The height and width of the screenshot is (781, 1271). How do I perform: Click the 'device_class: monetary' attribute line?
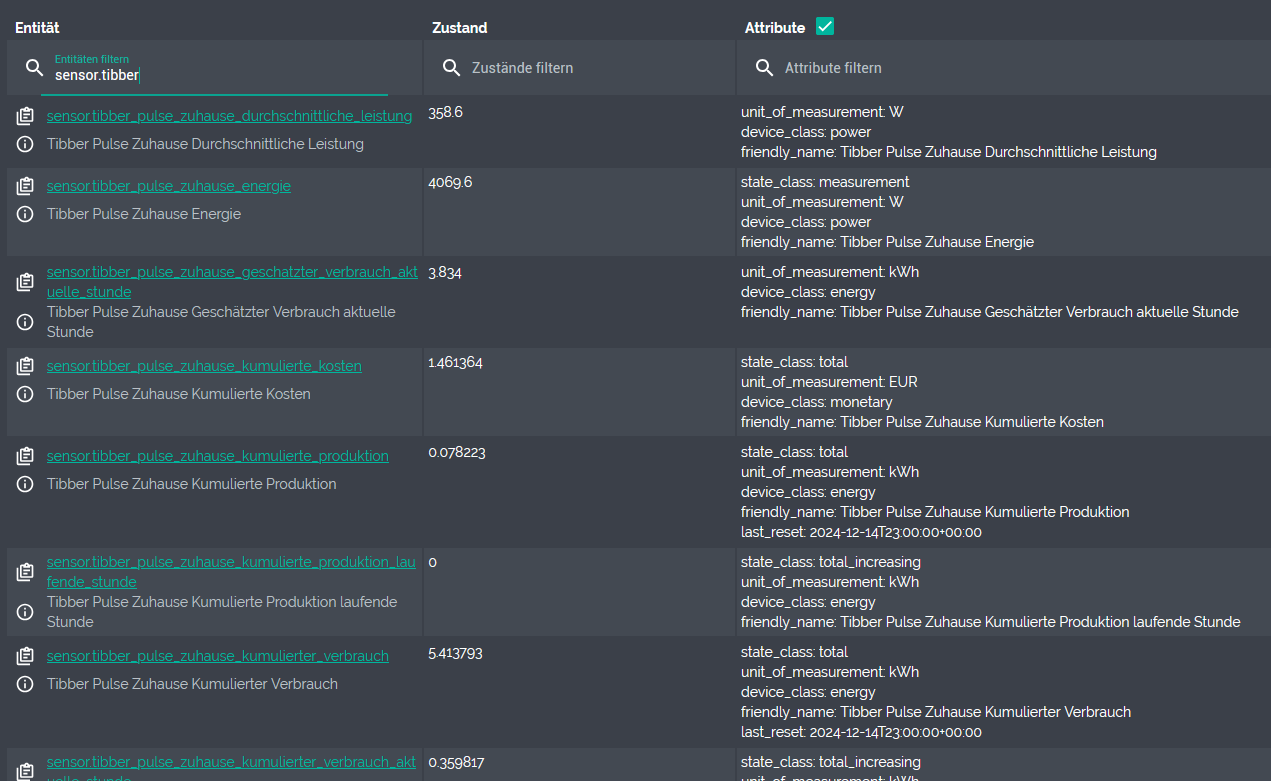pyautogui.click(x=817, y=402)
